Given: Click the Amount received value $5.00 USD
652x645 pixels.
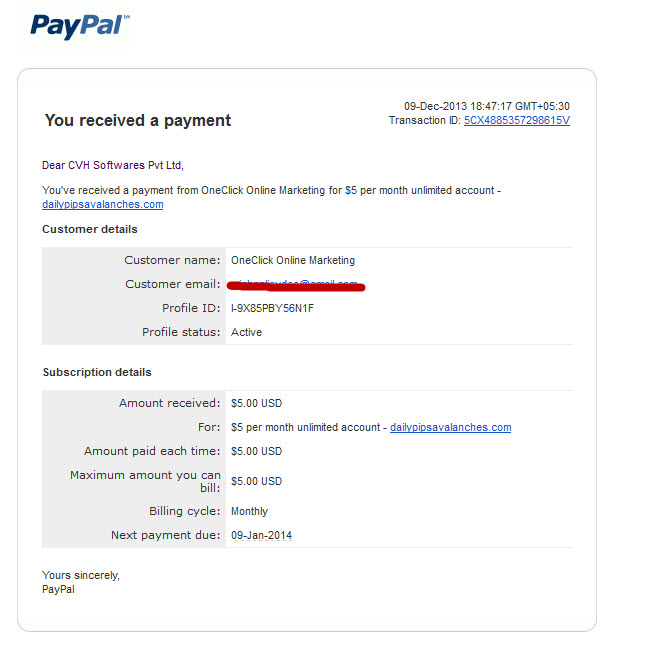Looking at the screenshot, I should tap(257, 403).
